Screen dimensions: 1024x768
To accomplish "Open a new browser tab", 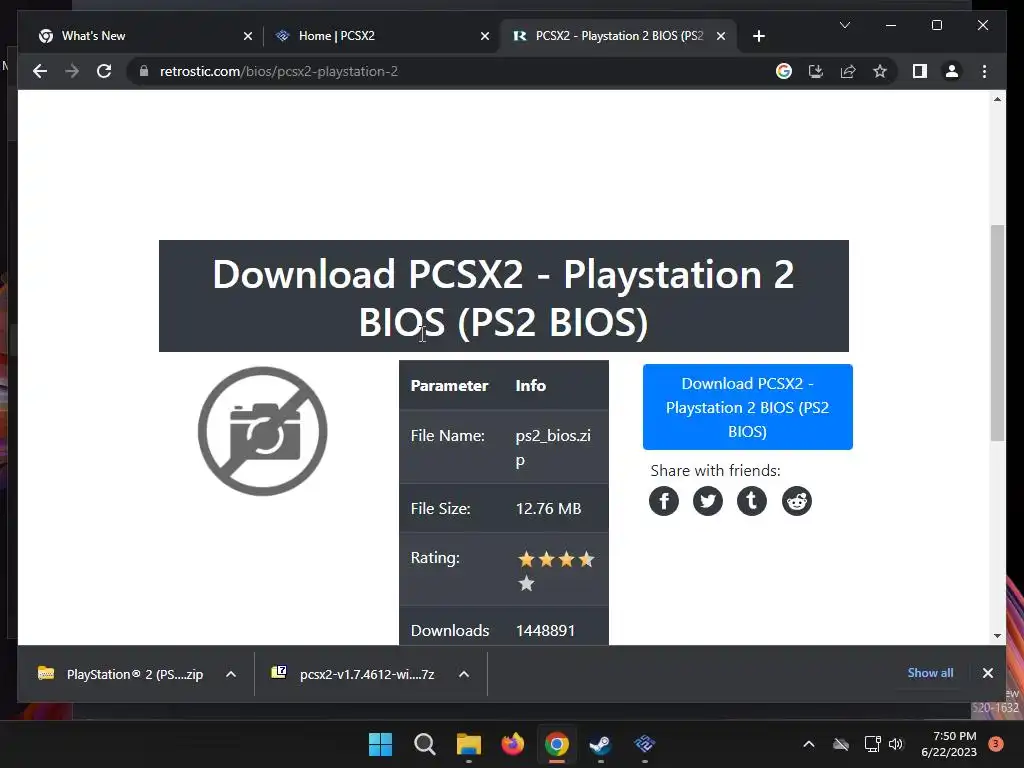I will (758, 36).
